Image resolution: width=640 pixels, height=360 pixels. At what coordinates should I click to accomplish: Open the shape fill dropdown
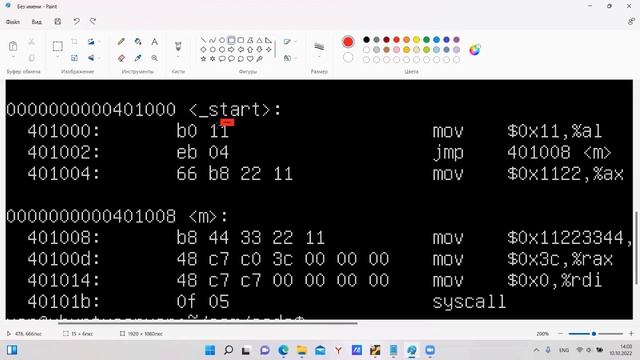289,58
